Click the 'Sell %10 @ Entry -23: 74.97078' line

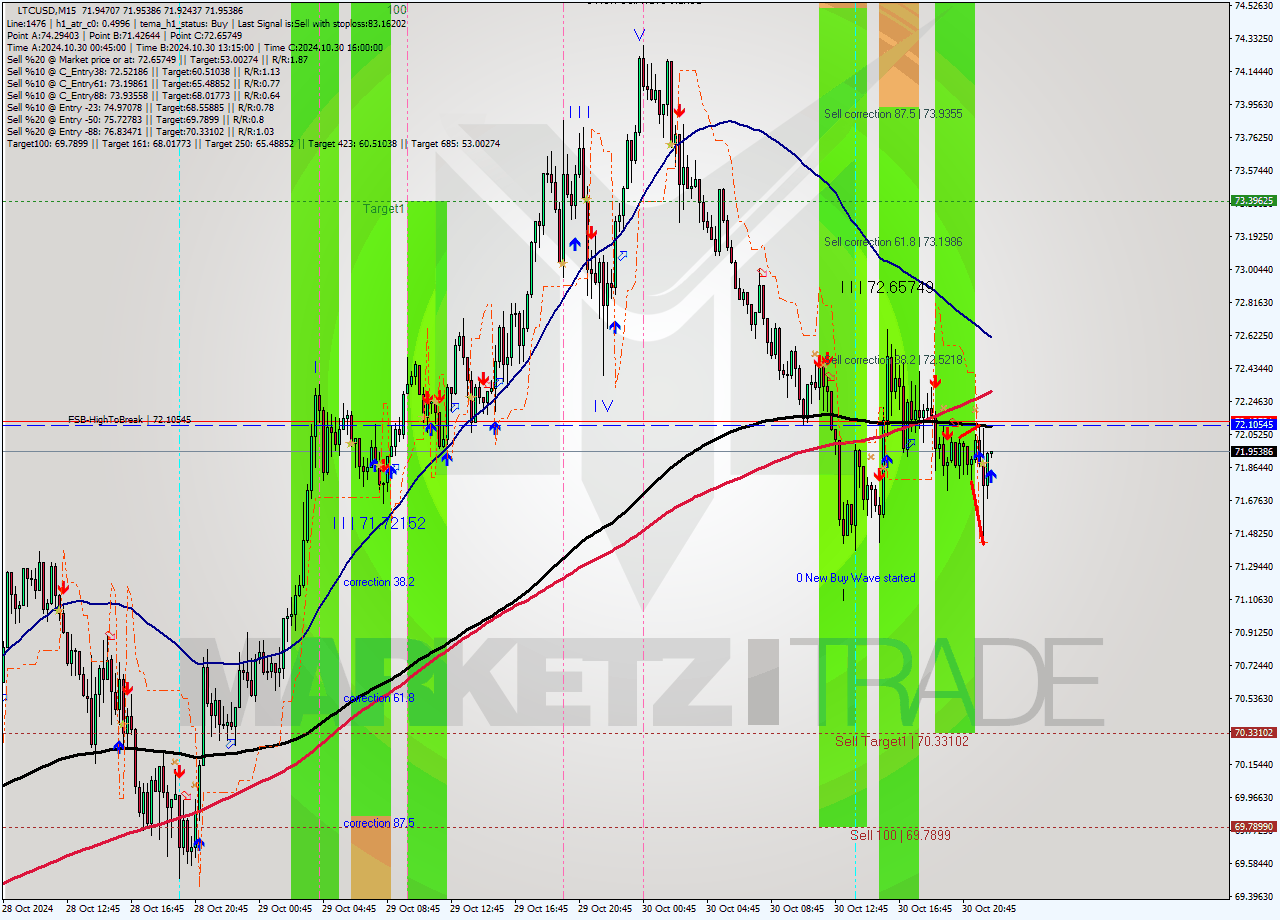pyautogui.click(x=140, y=107)
